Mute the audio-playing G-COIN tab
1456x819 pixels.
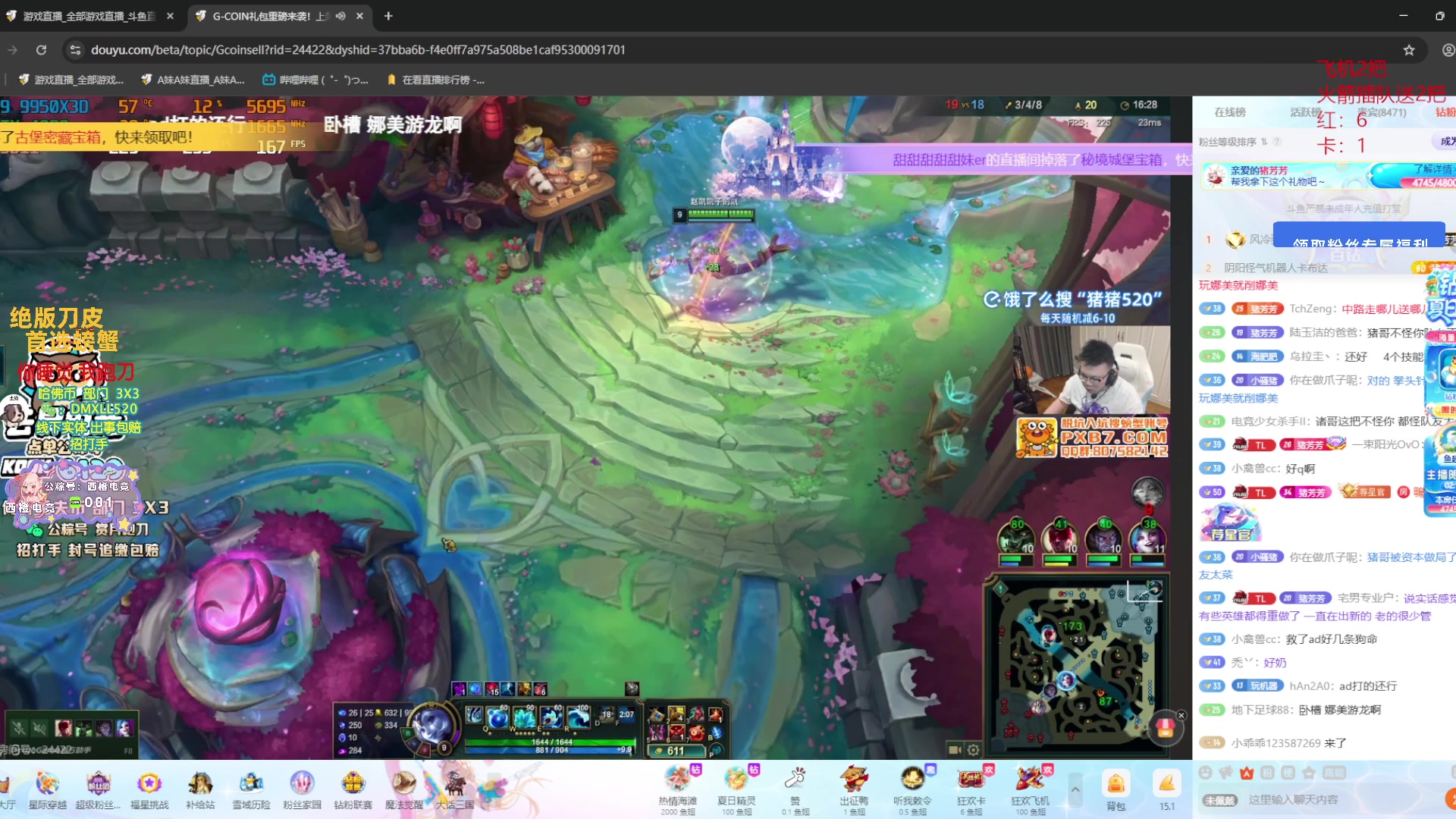coord(340,16)
